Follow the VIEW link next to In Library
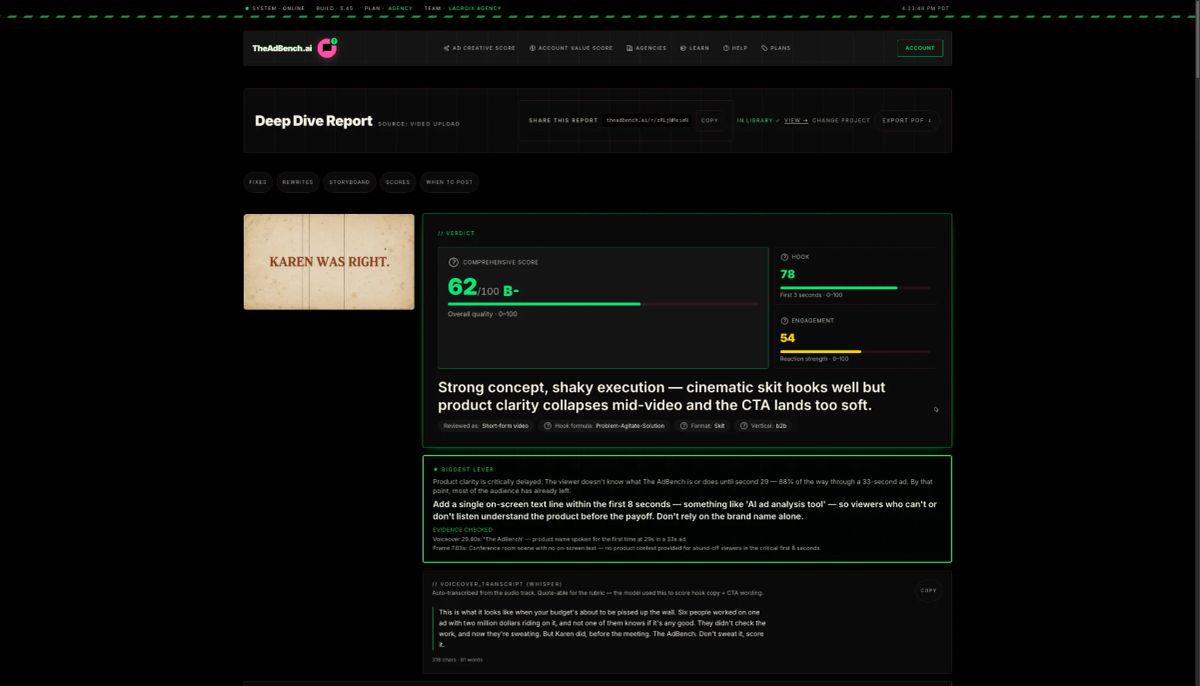 click(796, 121)
